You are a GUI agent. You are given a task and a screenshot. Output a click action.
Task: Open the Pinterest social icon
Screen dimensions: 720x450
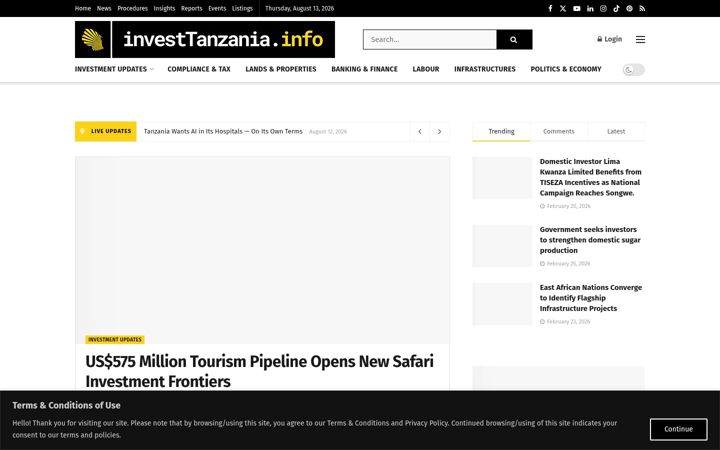pyautogui.click(x=630, y=8)
